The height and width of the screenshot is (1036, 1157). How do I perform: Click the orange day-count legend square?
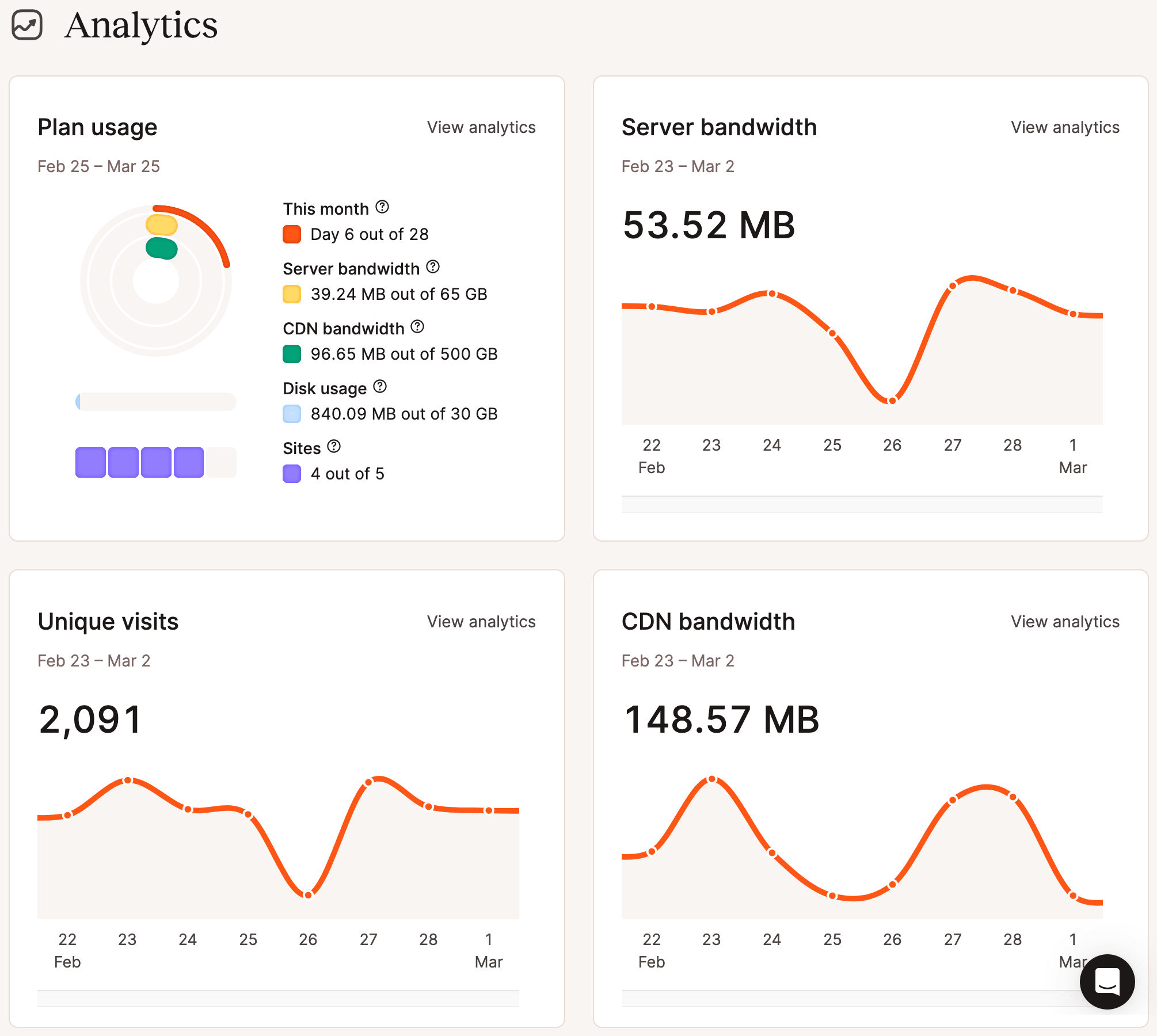point(293,234)
